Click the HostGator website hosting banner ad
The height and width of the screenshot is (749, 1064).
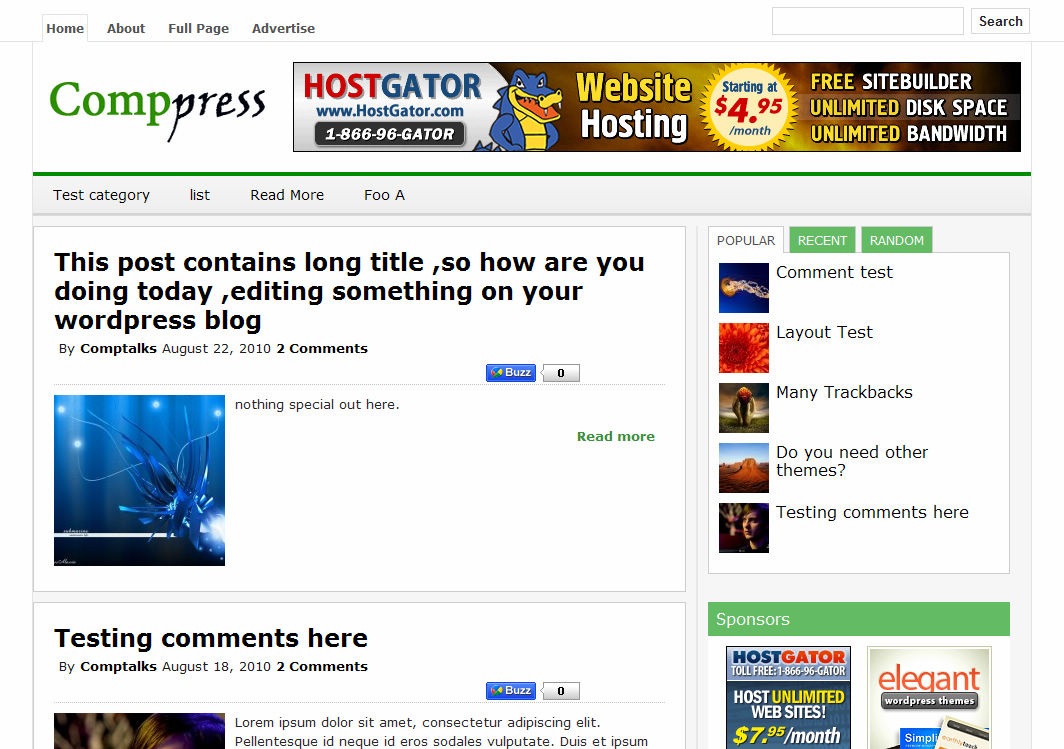pos(657,107)
